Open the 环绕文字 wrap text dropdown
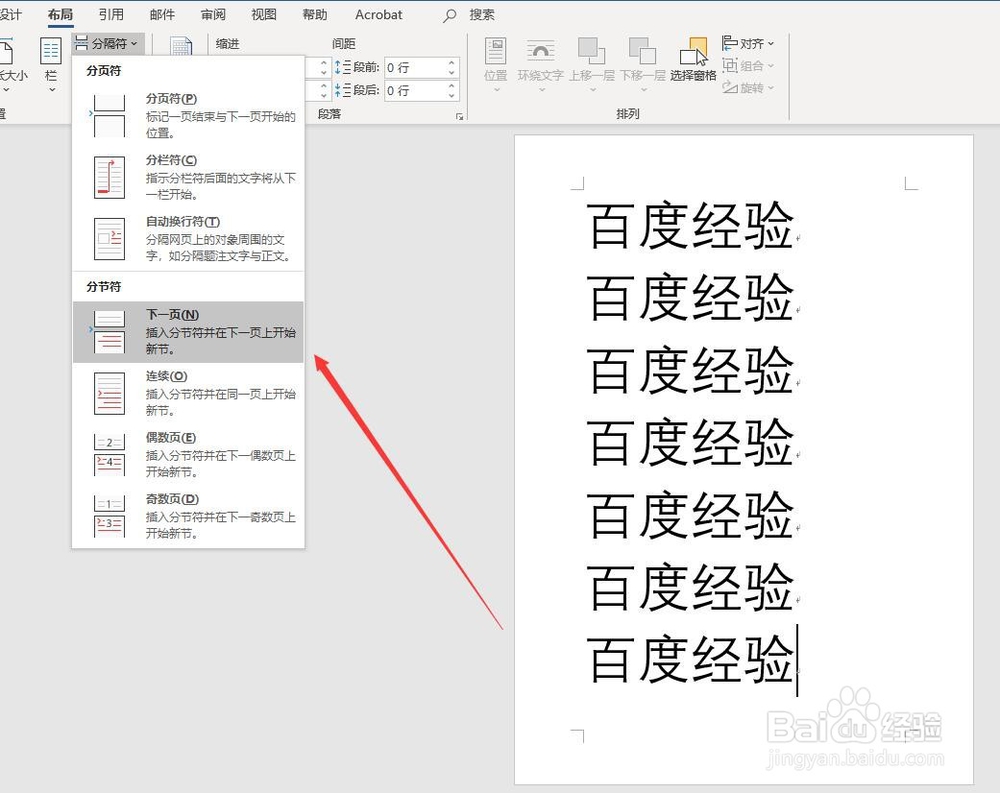Viewport: 1000px width, 793px height. (540, 64)
